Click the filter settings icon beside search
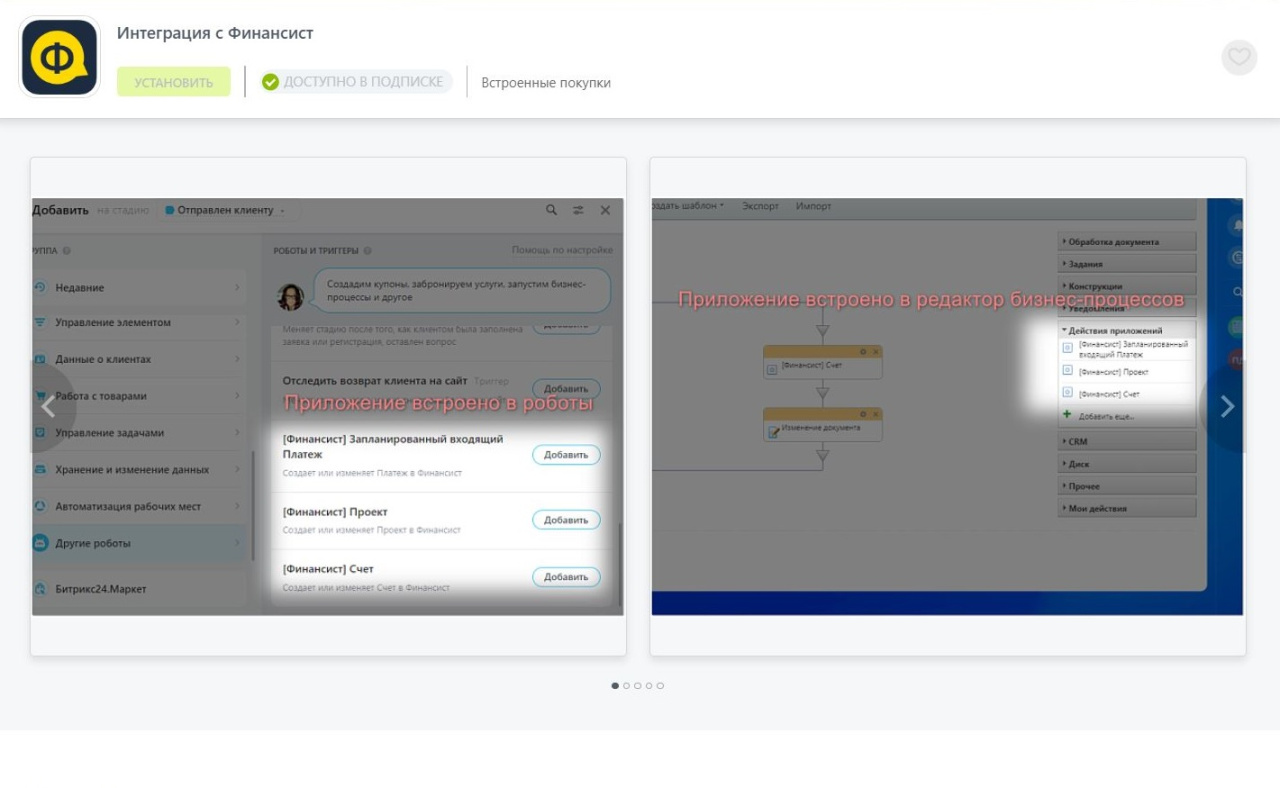The width and height of the screenshot is (1280, 788). pyautogui.click(x=578, y=210)
